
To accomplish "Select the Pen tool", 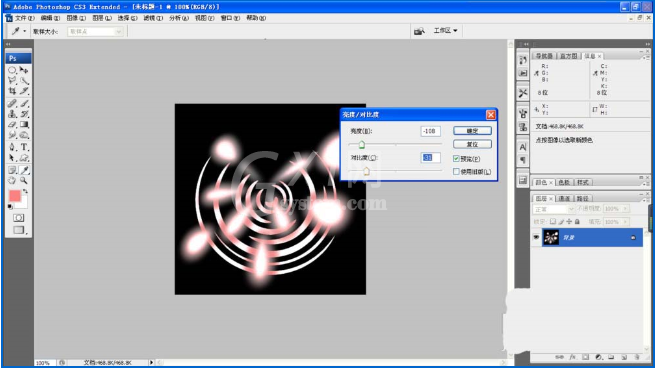I will [x=12, y=147].
